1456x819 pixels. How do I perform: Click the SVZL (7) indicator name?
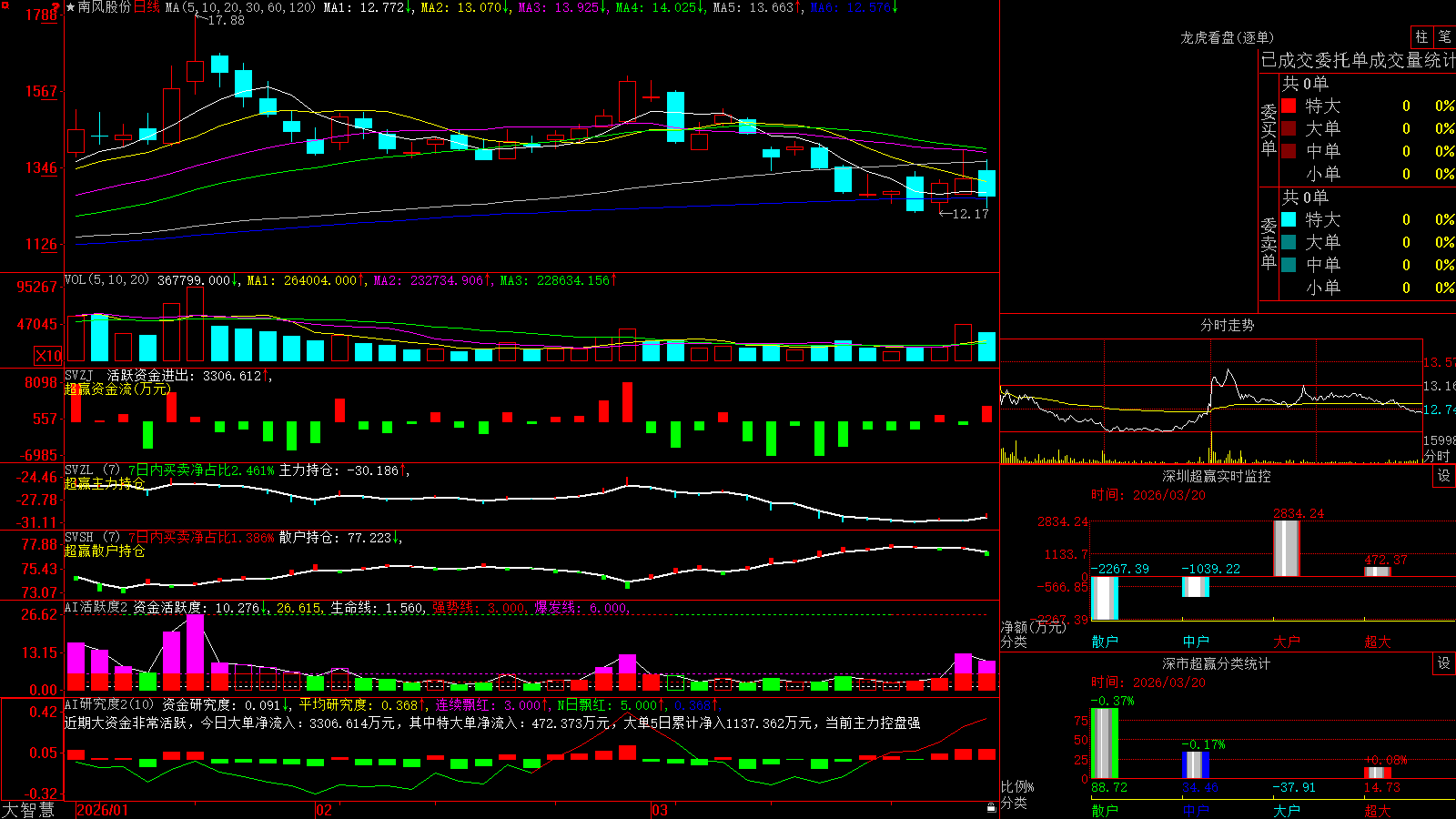pos(92,470)
